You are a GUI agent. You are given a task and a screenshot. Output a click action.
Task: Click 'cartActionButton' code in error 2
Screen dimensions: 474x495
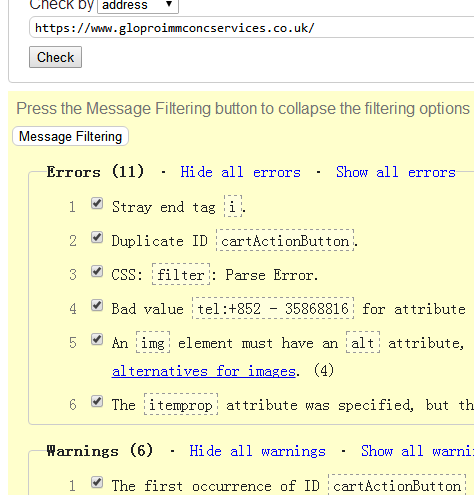285,241
